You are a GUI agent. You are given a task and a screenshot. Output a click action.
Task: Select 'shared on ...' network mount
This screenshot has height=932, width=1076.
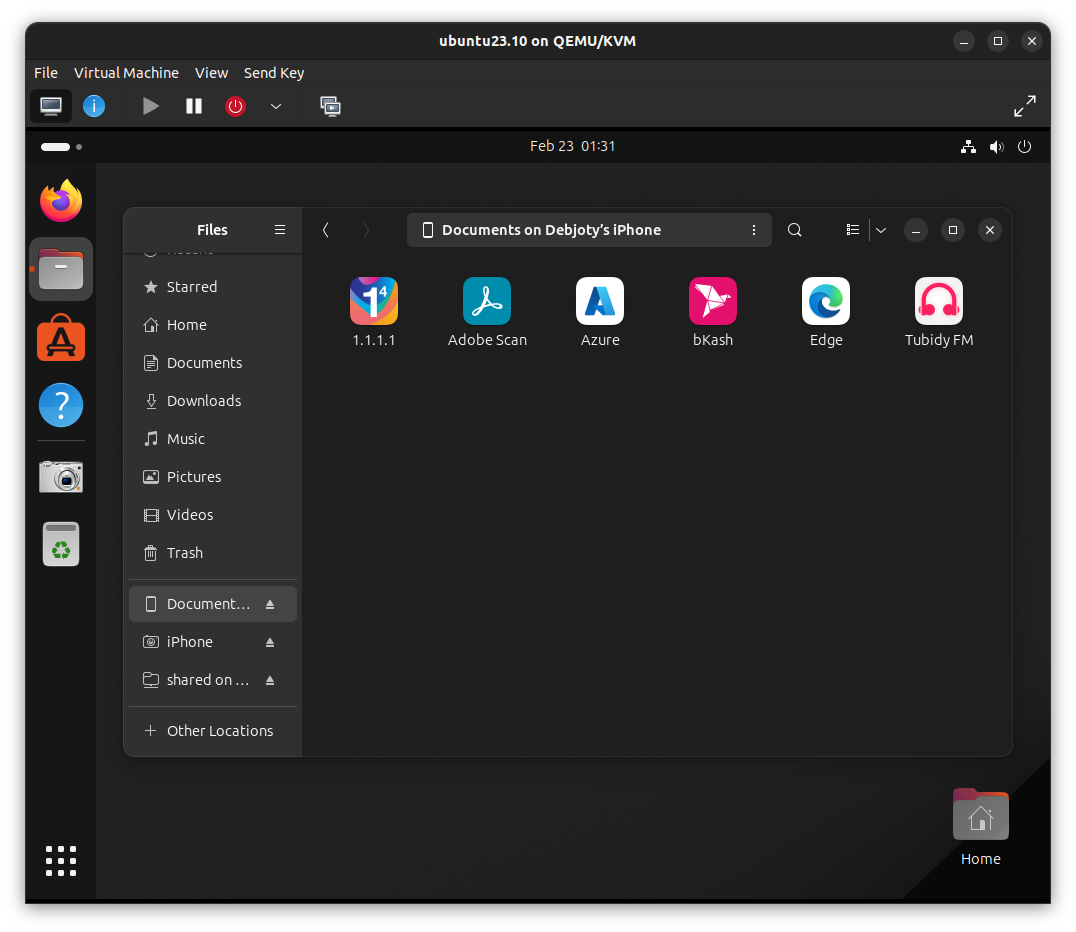click(213, 679)
